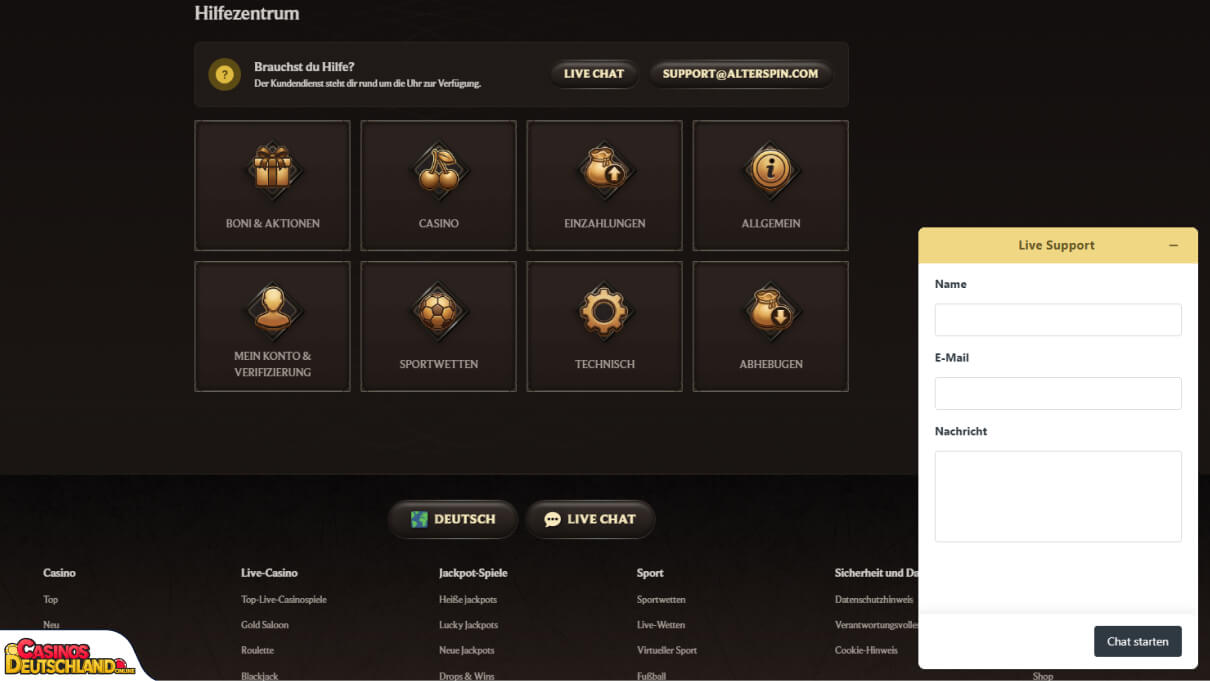Screen dimensions: 1210x681
Task: Click the Live-Casino footer heading
Action: pos(269,573)
